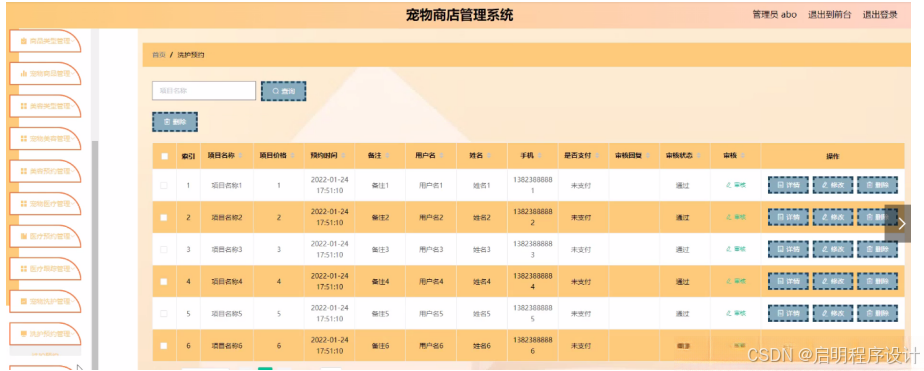Click 删除 for row 项目名称4

877,281
